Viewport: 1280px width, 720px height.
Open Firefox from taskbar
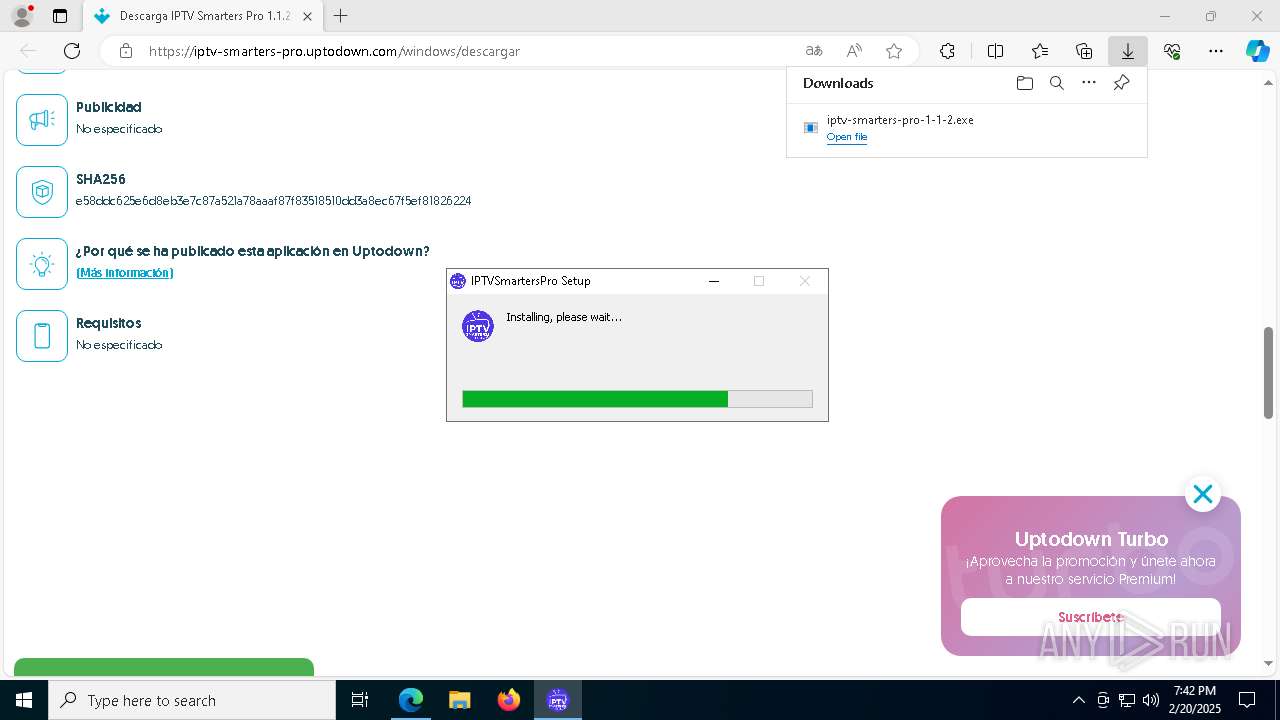509,700
